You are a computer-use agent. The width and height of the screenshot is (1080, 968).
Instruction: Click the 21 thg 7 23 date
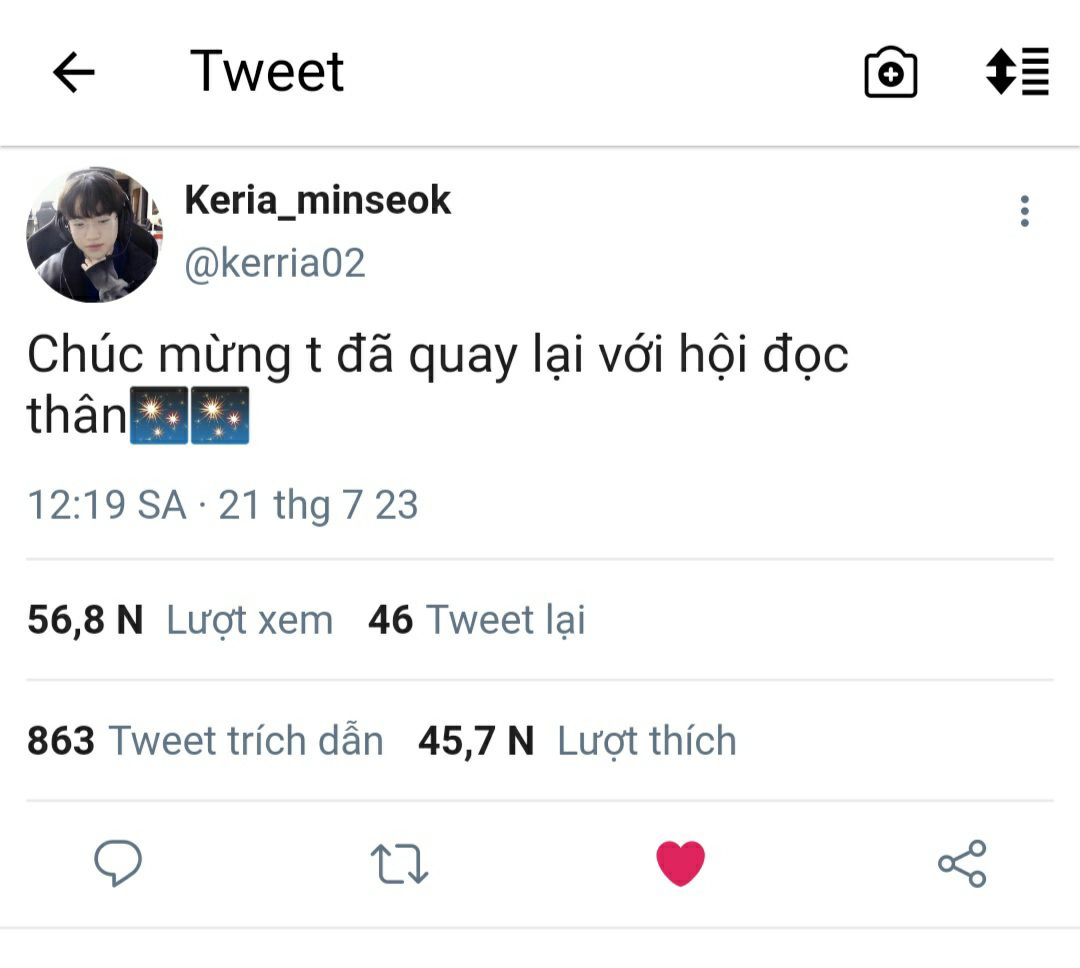click(318, 505)
